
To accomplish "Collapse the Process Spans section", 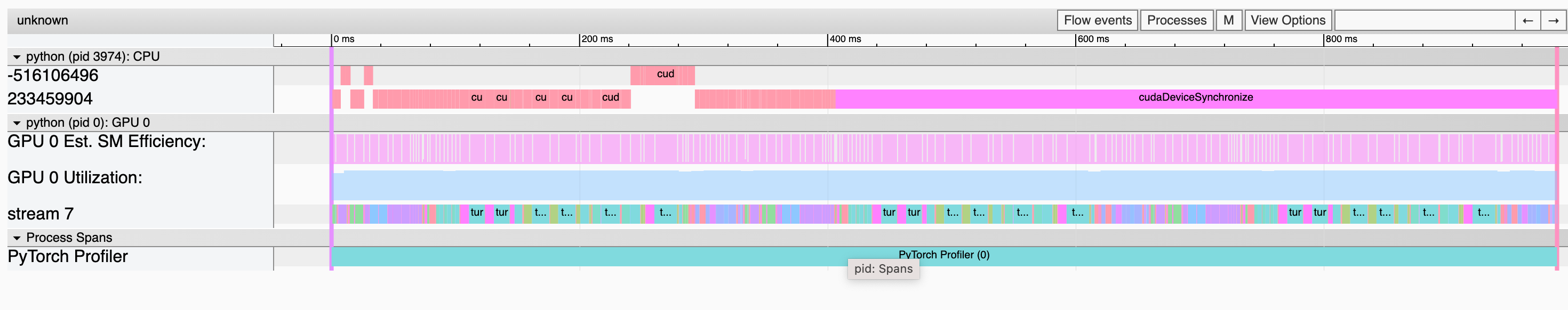I will (17, 238).
